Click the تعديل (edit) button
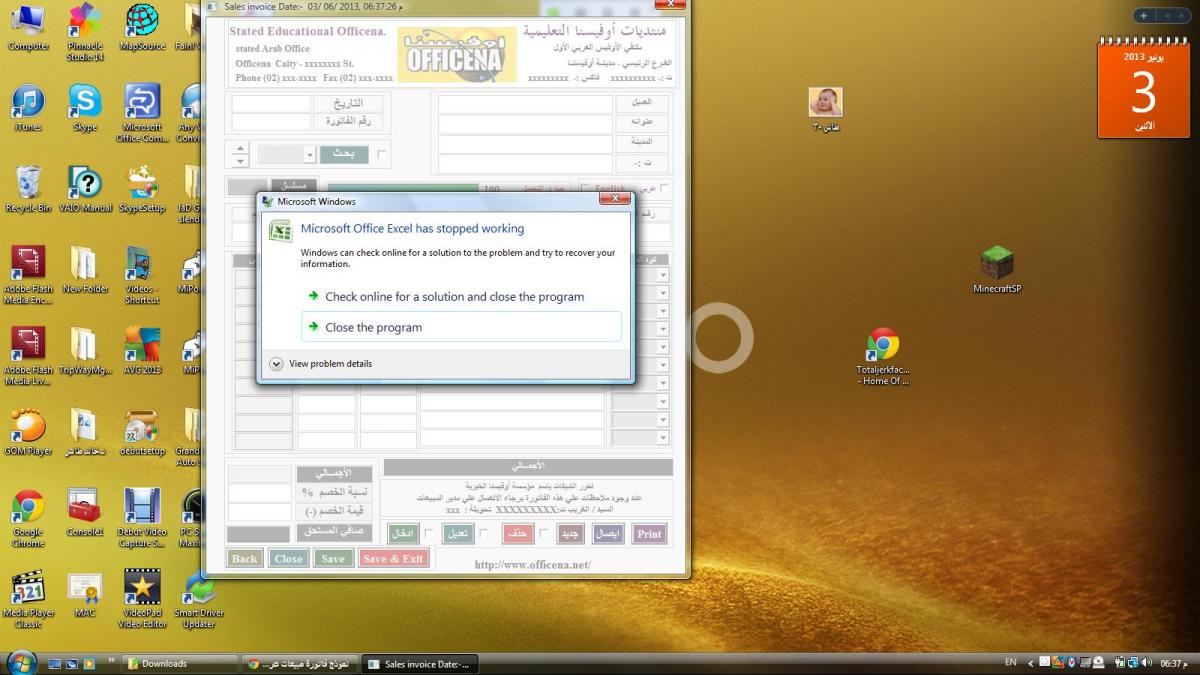The height and width of the screenshot is (675, 1200). 458,534
